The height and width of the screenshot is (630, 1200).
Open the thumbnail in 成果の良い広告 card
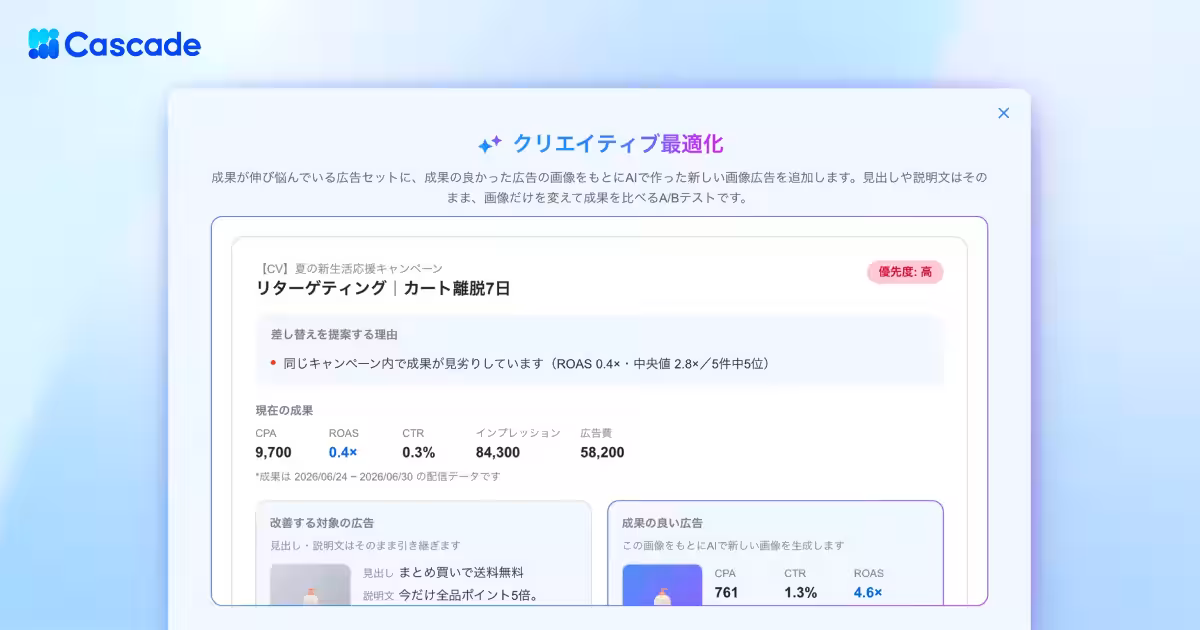click(662, 585)
